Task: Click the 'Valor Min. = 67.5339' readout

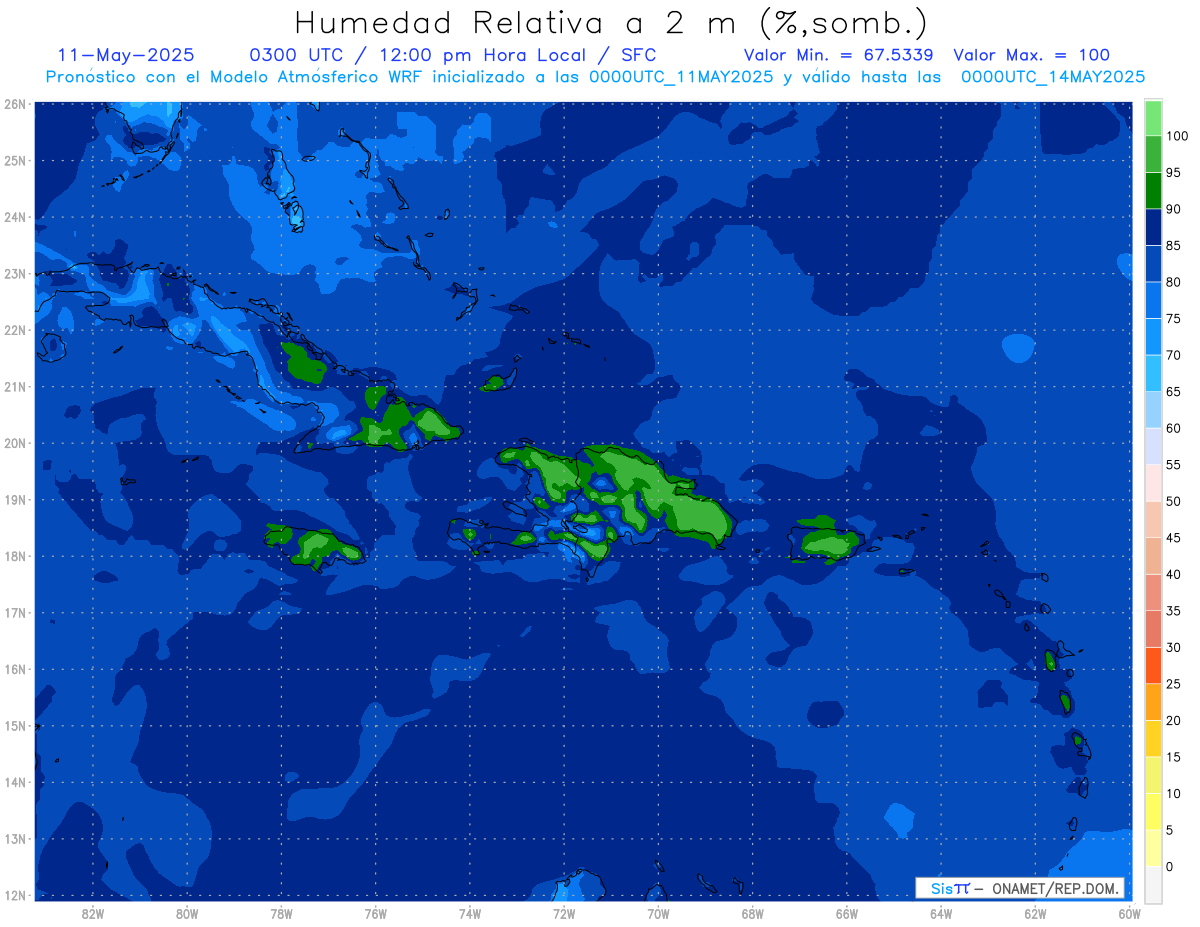Action: [839, 55]
